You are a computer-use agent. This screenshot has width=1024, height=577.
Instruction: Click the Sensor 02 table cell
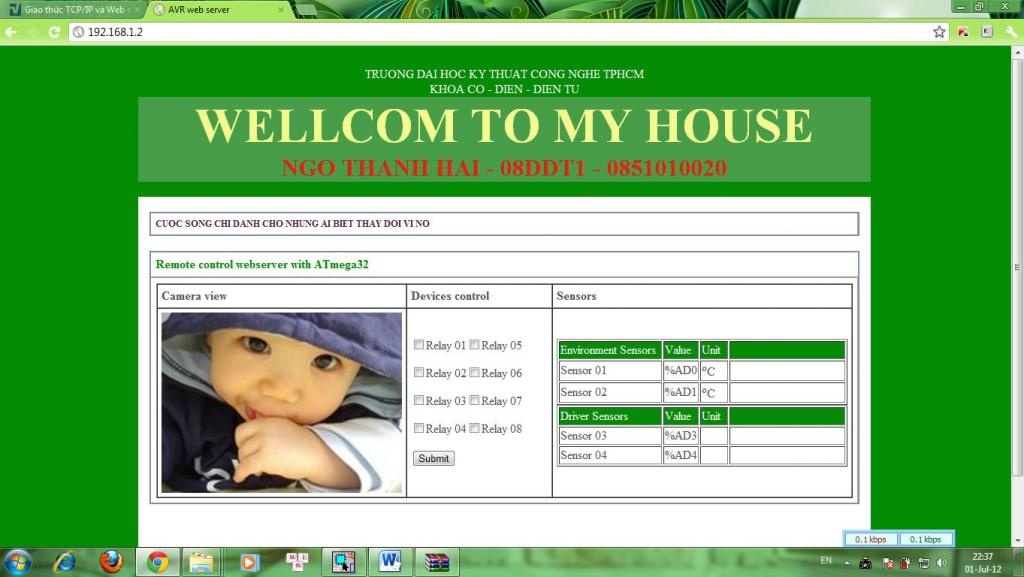[x=609, y=392]
